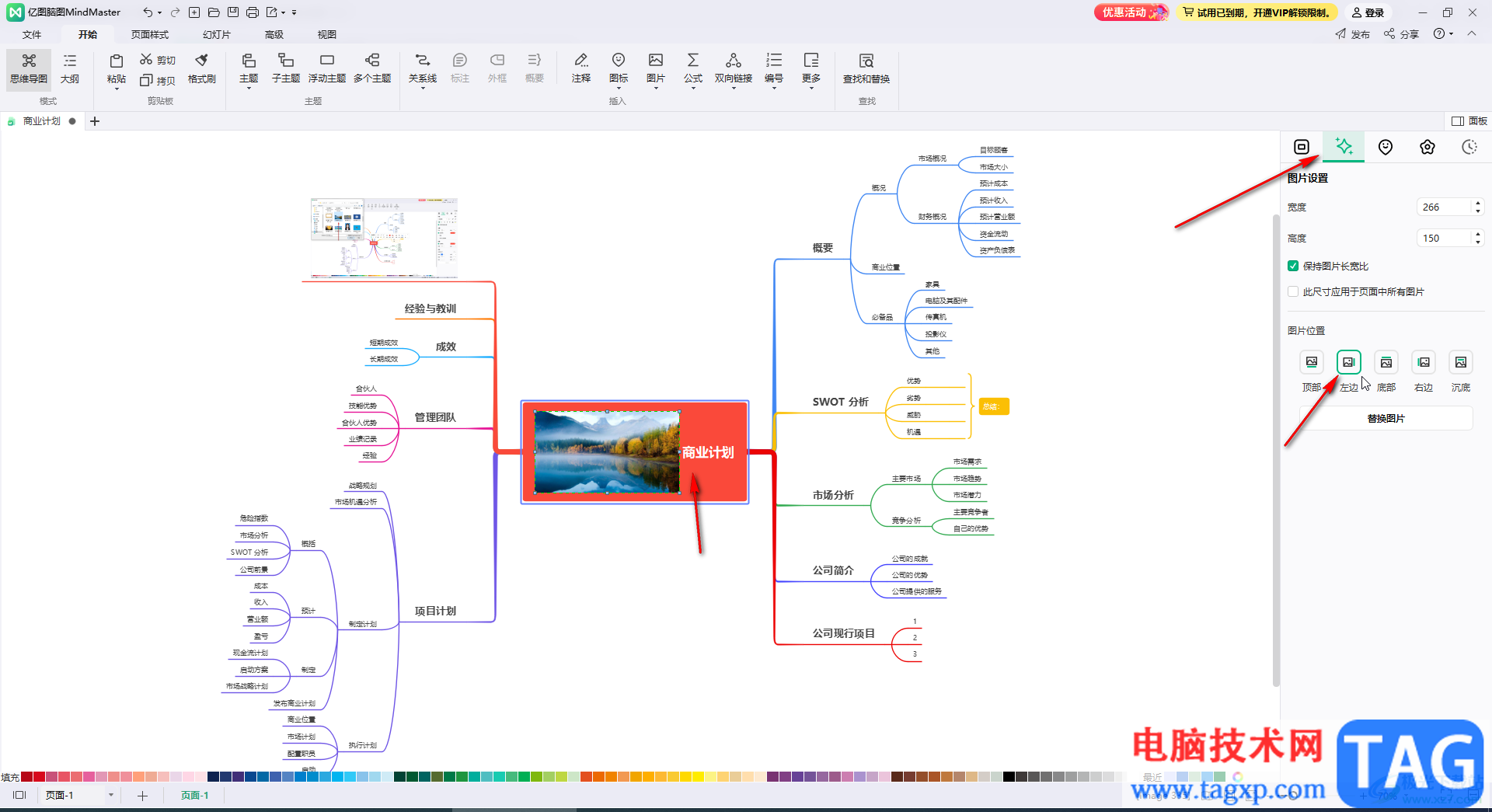
Task: Click the 分享 share icon
Action: point(1389,34)
